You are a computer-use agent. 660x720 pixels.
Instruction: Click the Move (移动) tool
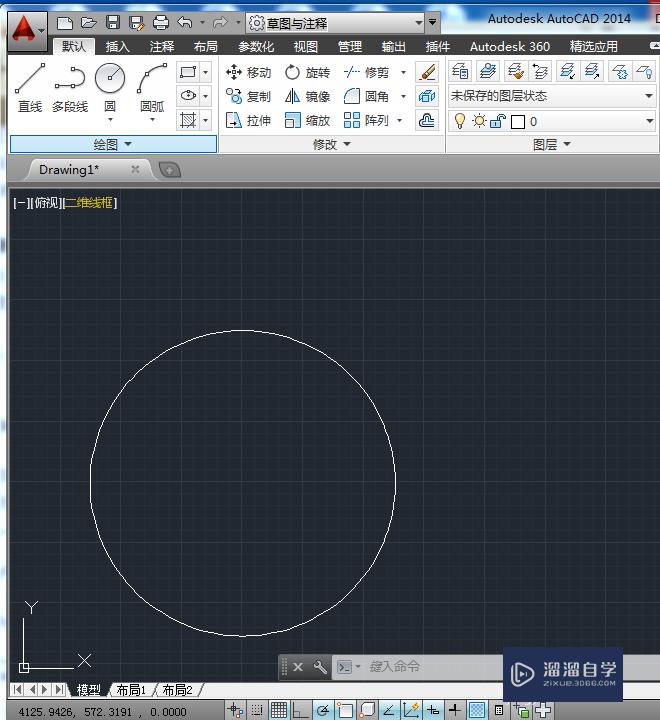coord(248,72)
